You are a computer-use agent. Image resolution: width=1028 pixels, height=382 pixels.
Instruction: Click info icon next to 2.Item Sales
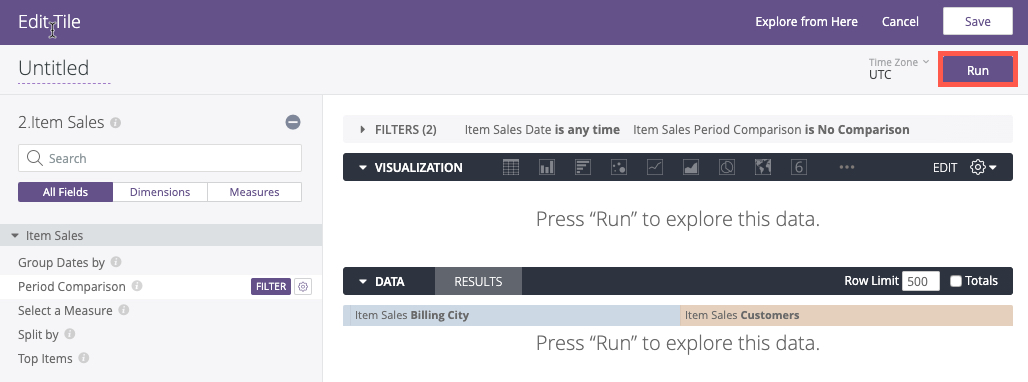[x=115, y=123]
